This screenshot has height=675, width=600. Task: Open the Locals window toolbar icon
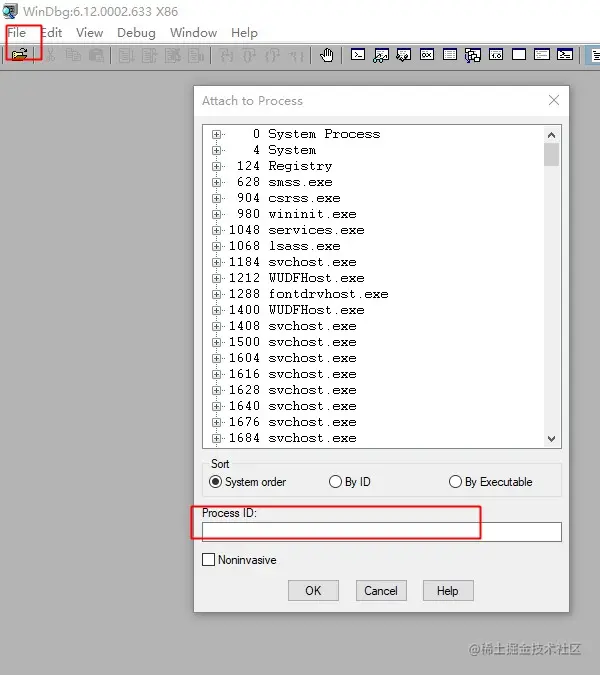[x=404, y=55]
